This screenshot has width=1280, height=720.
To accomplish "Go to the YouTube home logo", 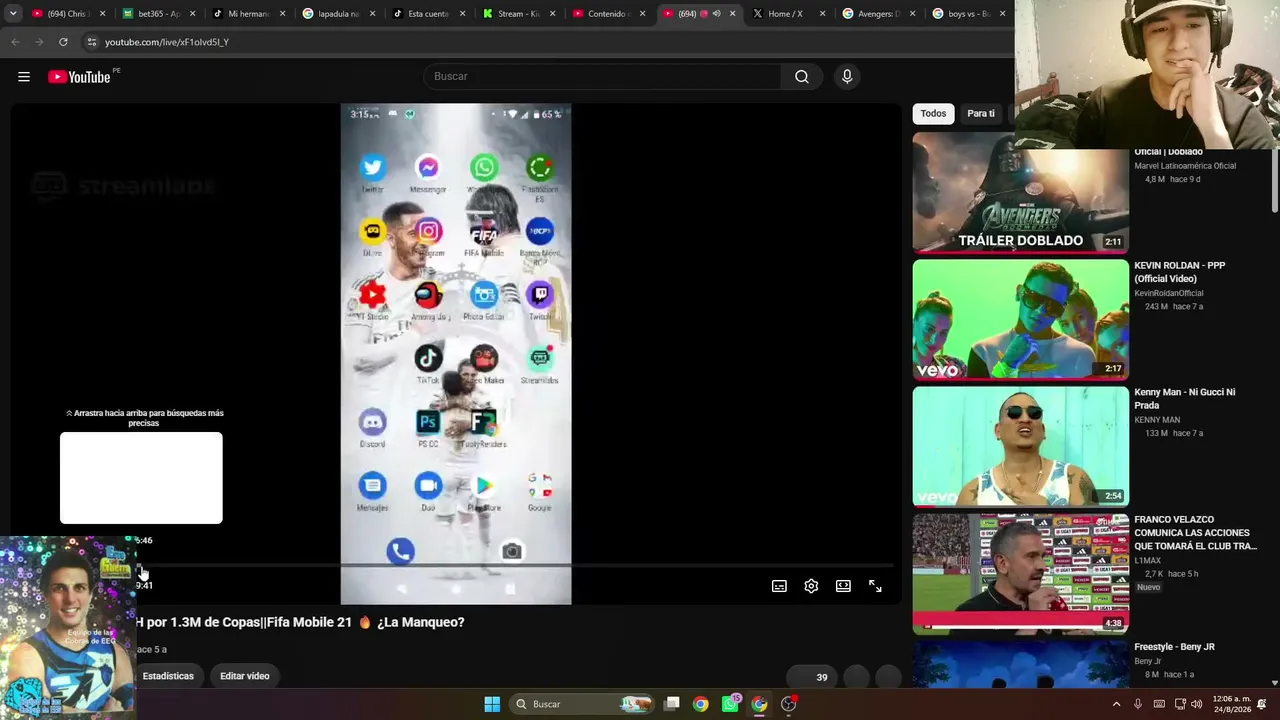I will point(79,77).
